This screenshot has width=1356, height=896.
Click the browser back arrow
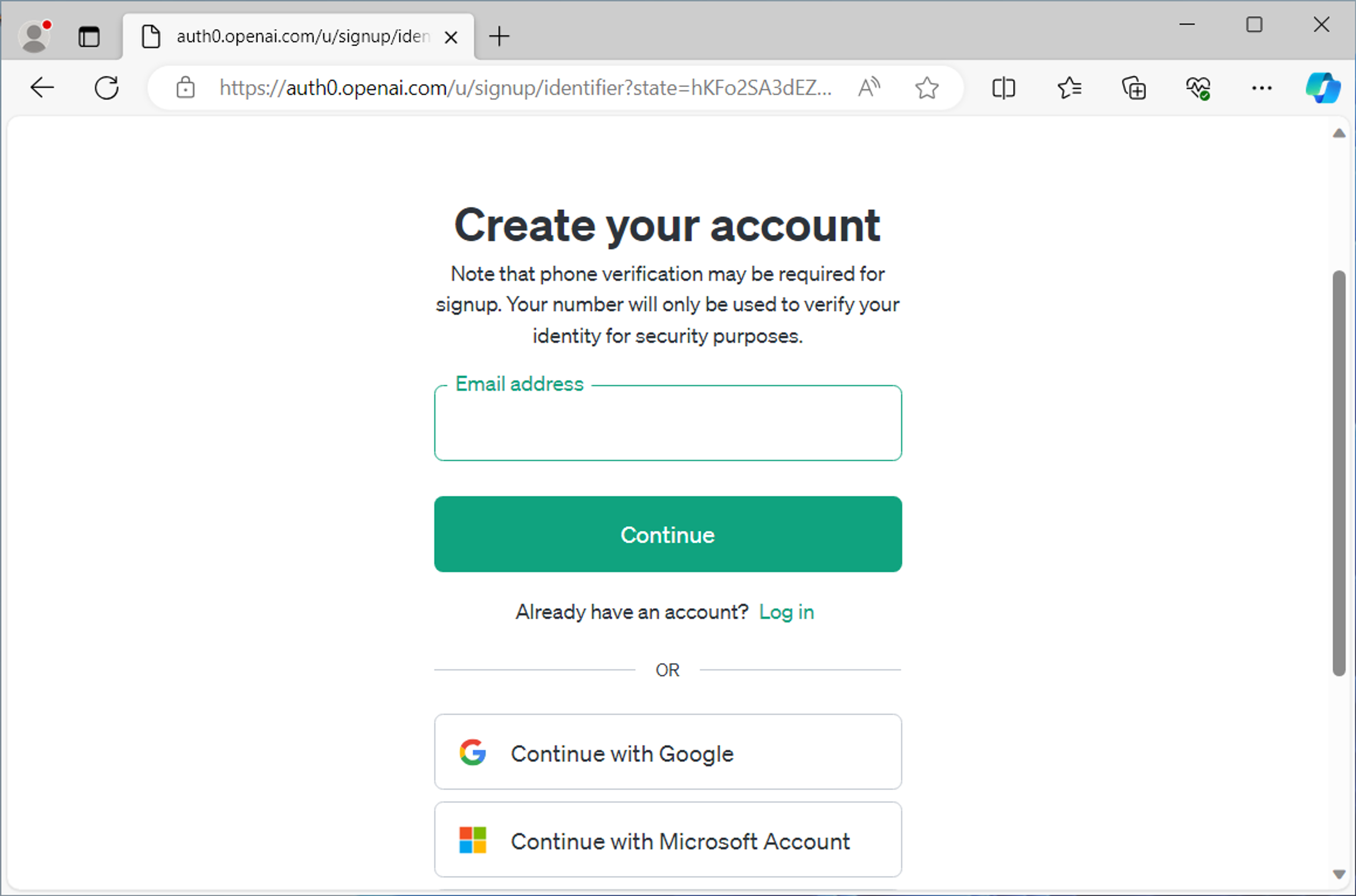pos(42,88)
